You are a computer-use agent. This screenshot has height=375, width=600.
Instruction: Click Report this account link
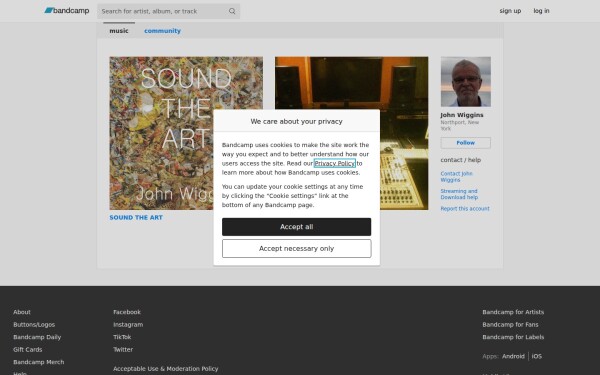click(x=465, y=209)
